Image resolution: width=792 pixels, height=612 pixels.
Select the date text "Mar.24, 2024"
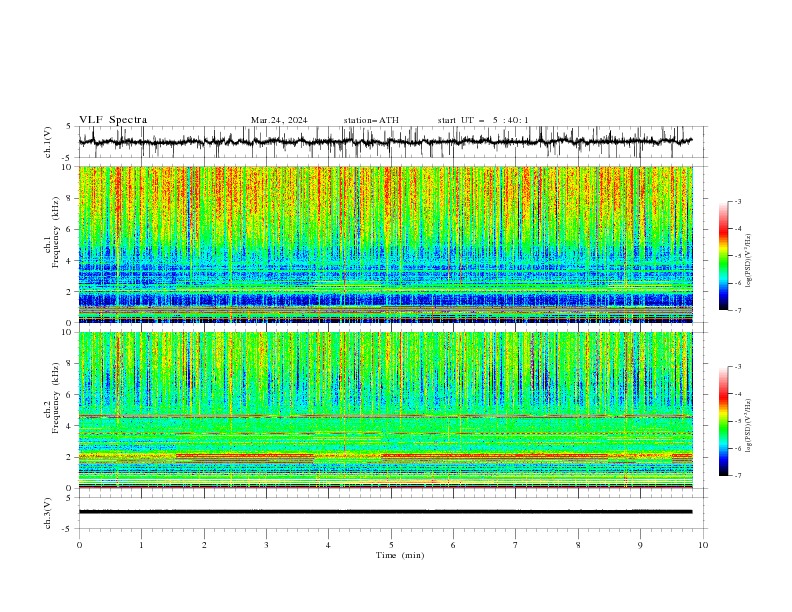coord(279,120)
